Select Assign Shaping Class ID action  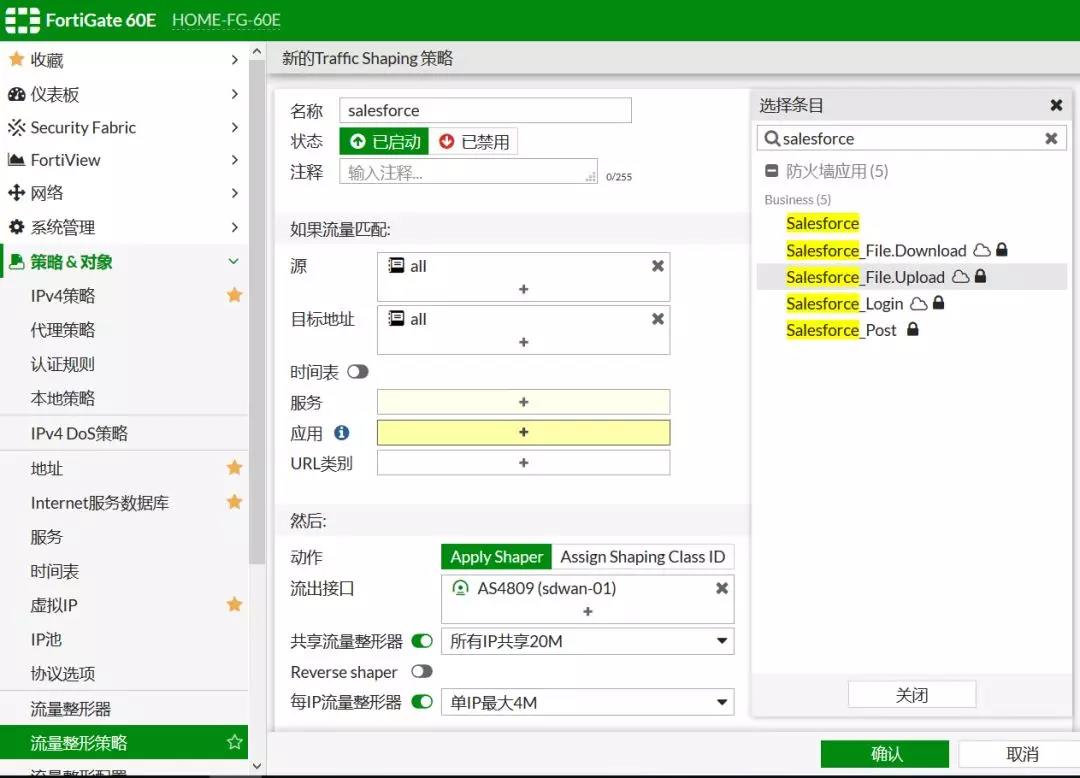tap(643, 556)
